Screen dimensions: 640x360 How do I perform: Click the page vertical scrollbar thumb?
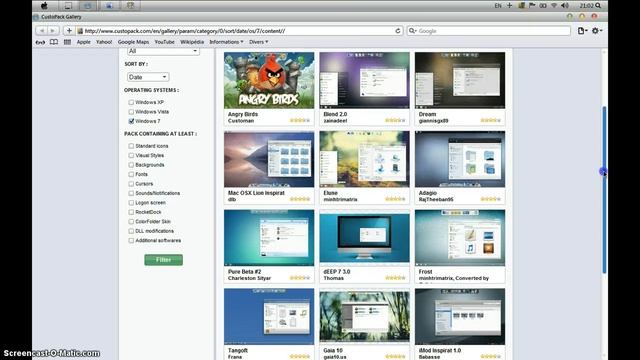coord(604,190)
